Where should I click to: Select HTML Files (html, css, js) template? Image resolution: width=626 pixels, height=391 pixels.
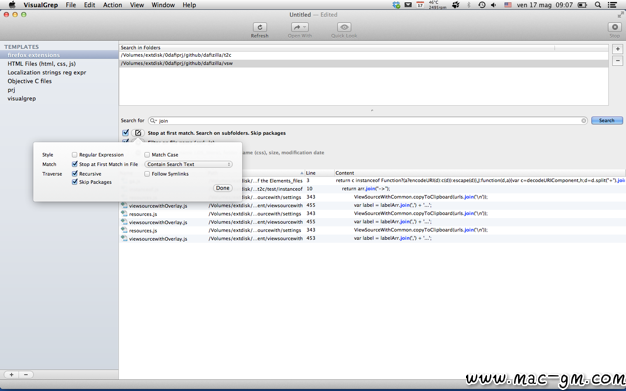(x=59, y=64)
